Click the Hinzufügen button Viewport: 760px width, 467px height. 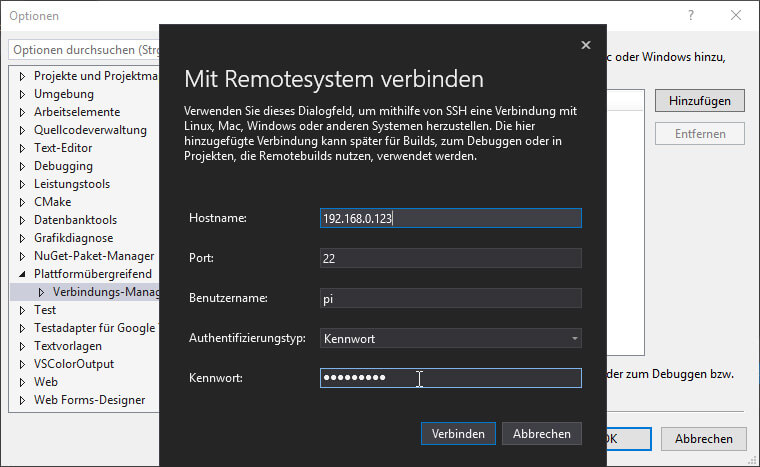700,100
